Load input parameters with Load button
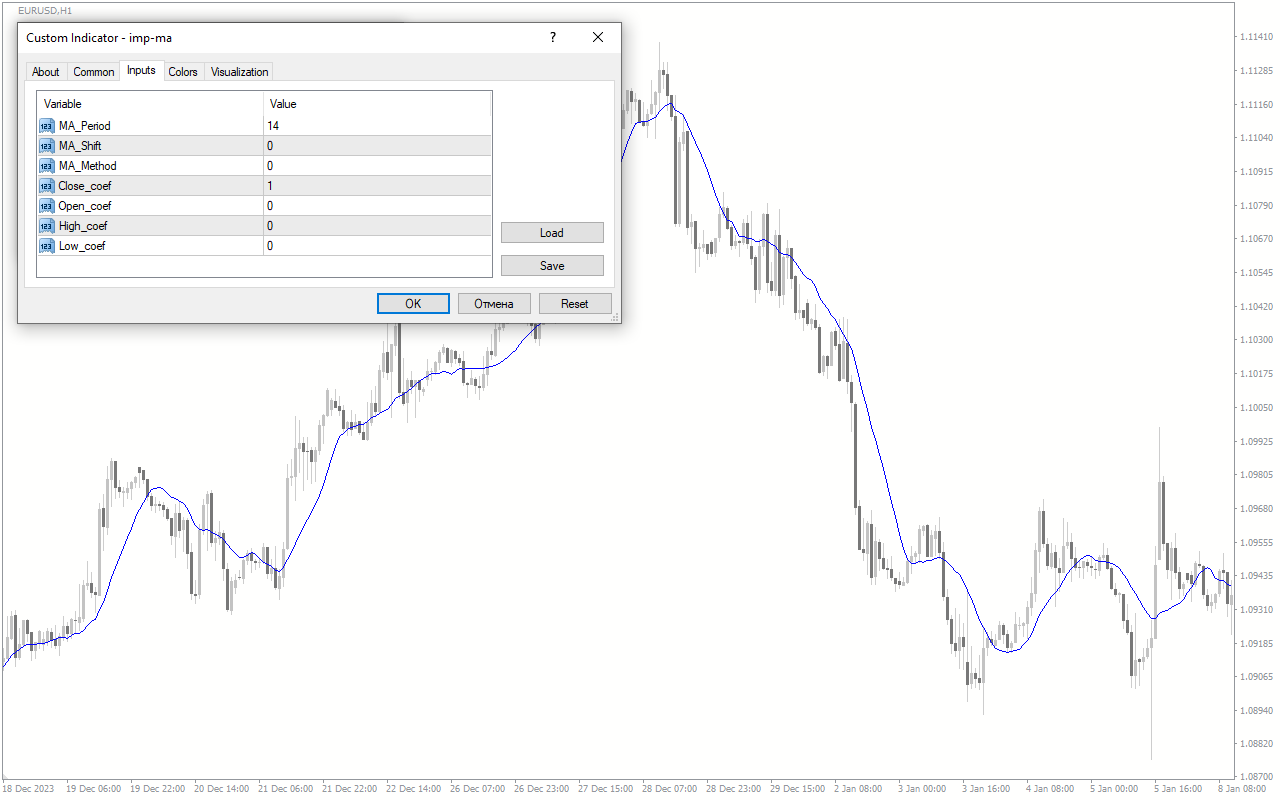The image size is (1280, 800). [x=552, y=233]
